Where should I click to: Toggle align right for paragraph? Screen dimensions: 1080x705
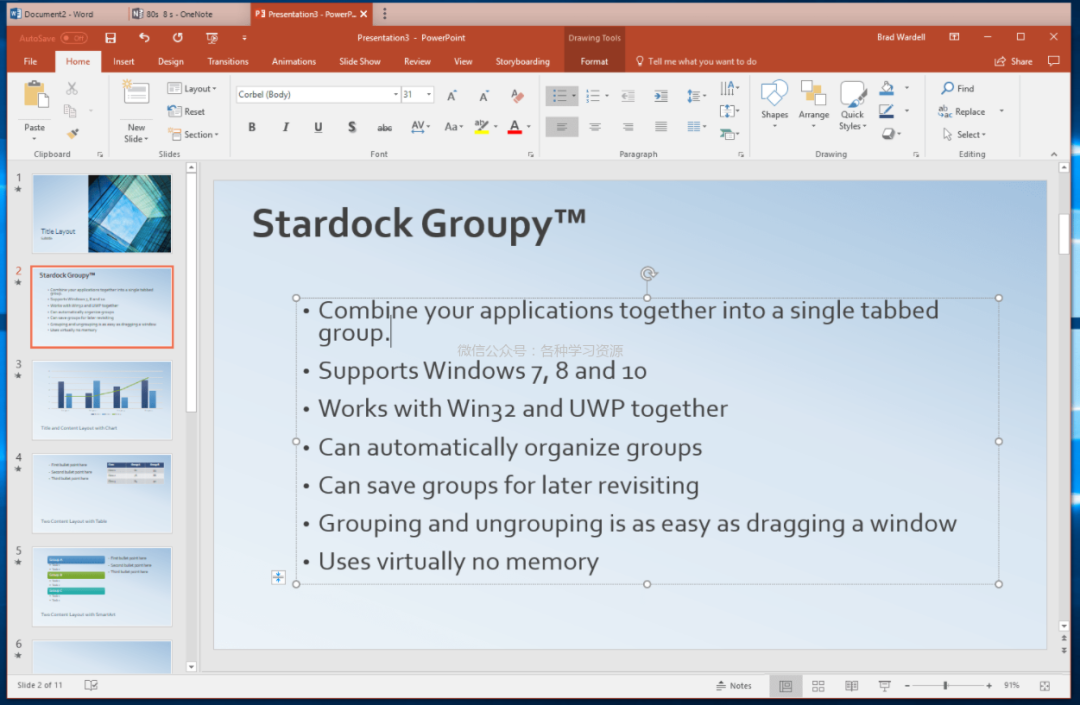[627, 127]
